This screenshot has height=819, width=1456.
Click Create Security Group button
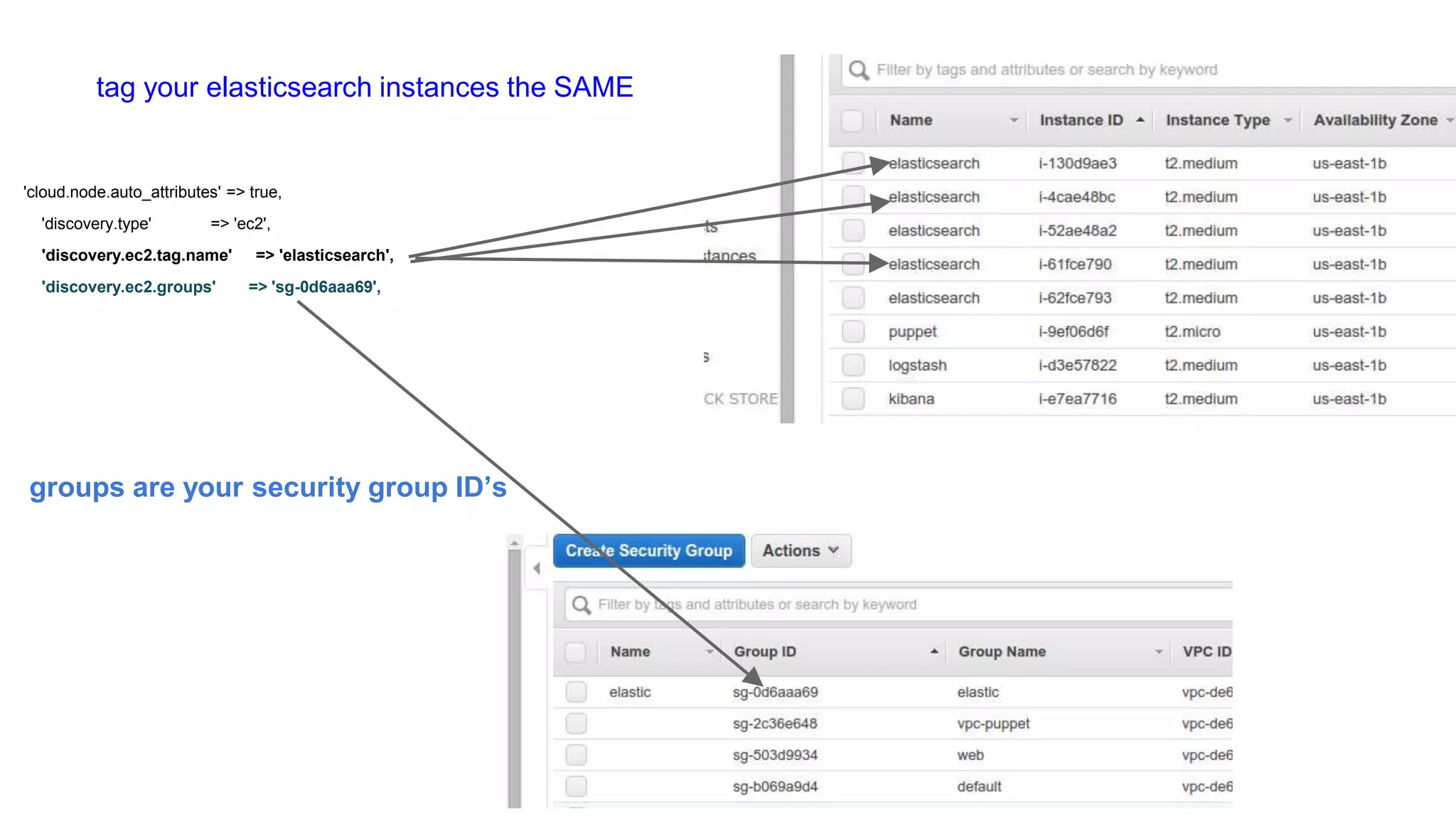649,551
